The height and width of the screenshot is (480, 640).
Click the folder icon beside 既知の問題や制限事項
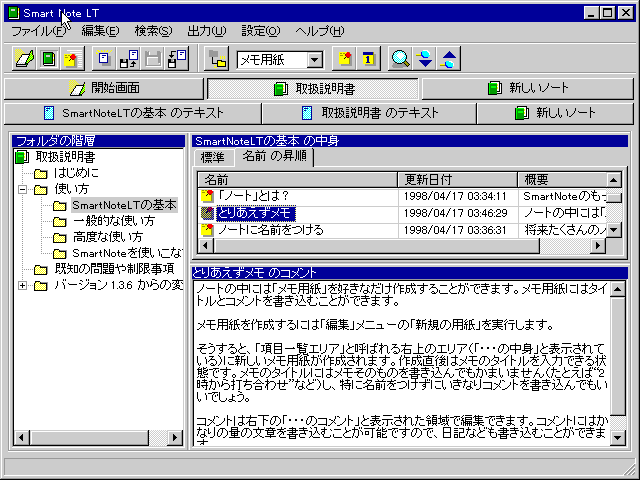[x=40, y=269]
